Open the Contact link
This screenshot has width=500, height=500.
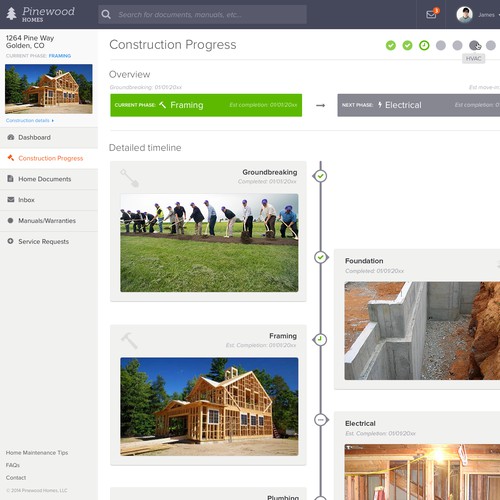pos(16,477)
